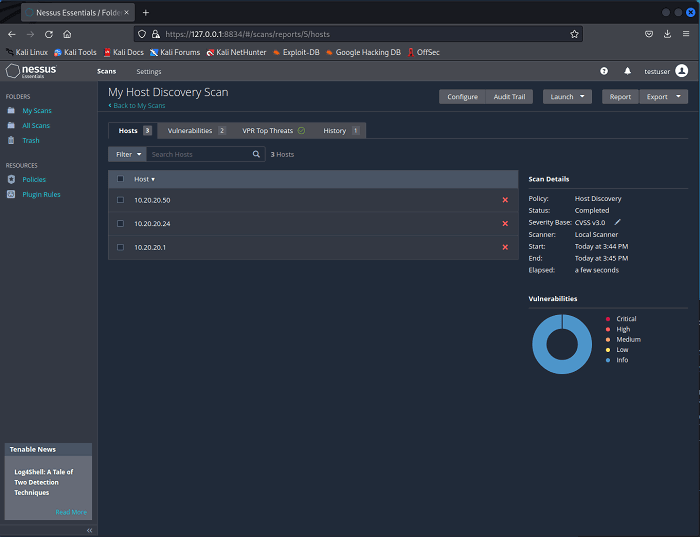
Task: Click the blue Info donut chart ring
Action: [540, 345]
